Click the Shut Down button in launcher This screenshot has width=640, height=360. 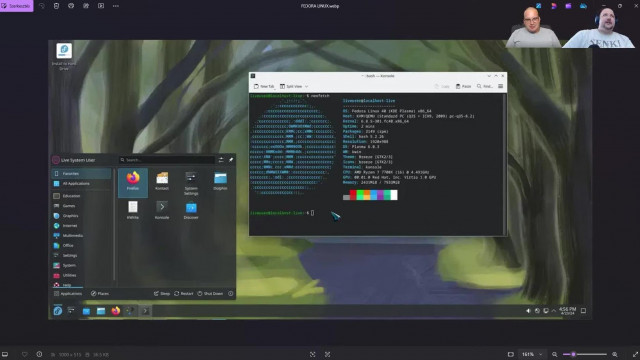pos(210,293)
